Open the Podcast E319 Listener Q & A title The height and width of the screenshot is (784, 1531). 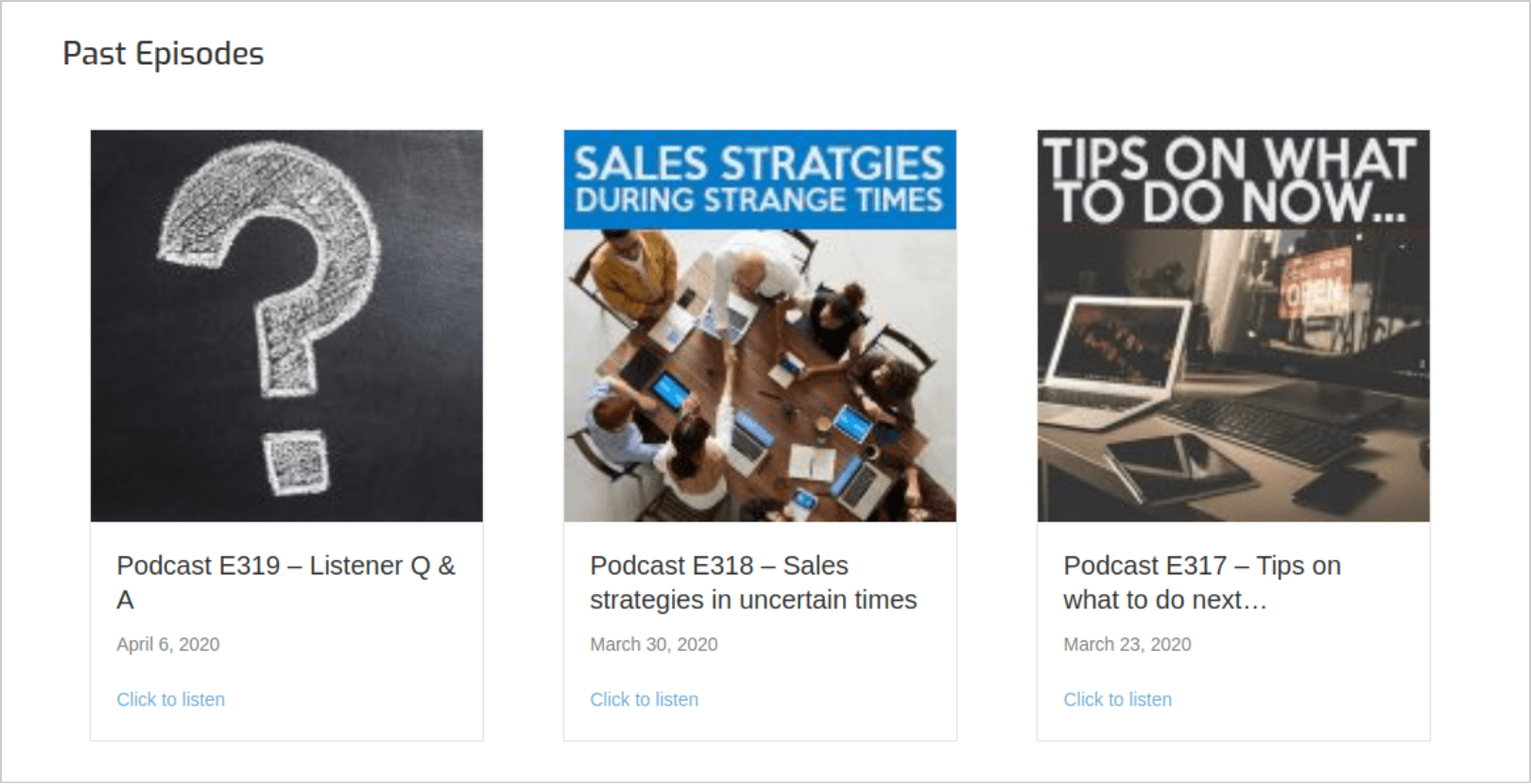[285, 582]
